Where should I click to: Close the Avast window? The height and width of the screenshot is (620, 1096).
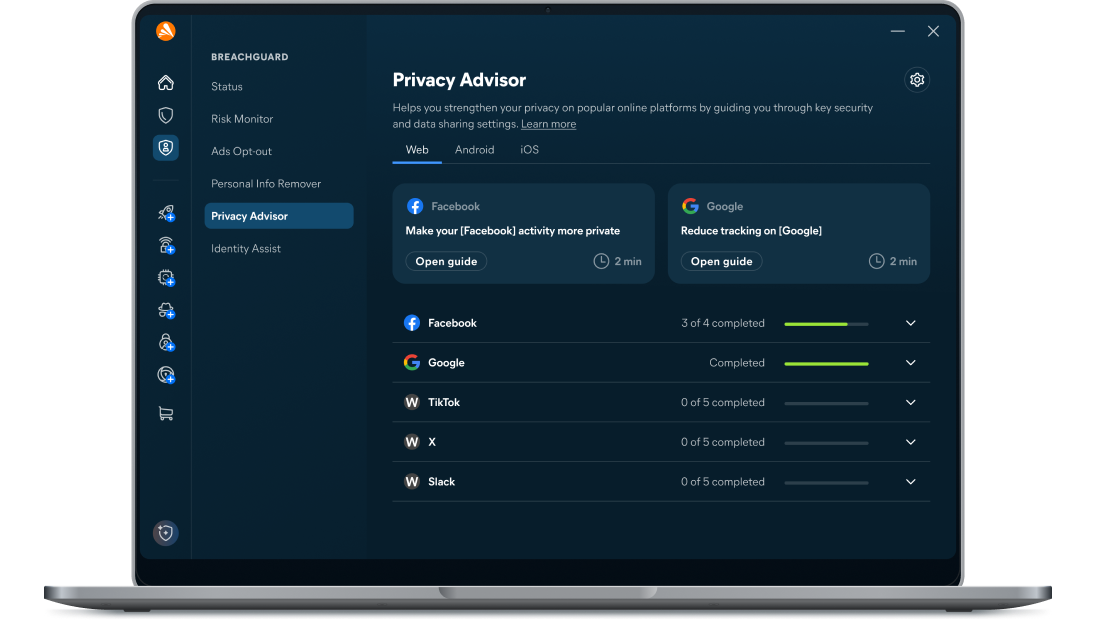pyautogui.click(x=933, y=31)
